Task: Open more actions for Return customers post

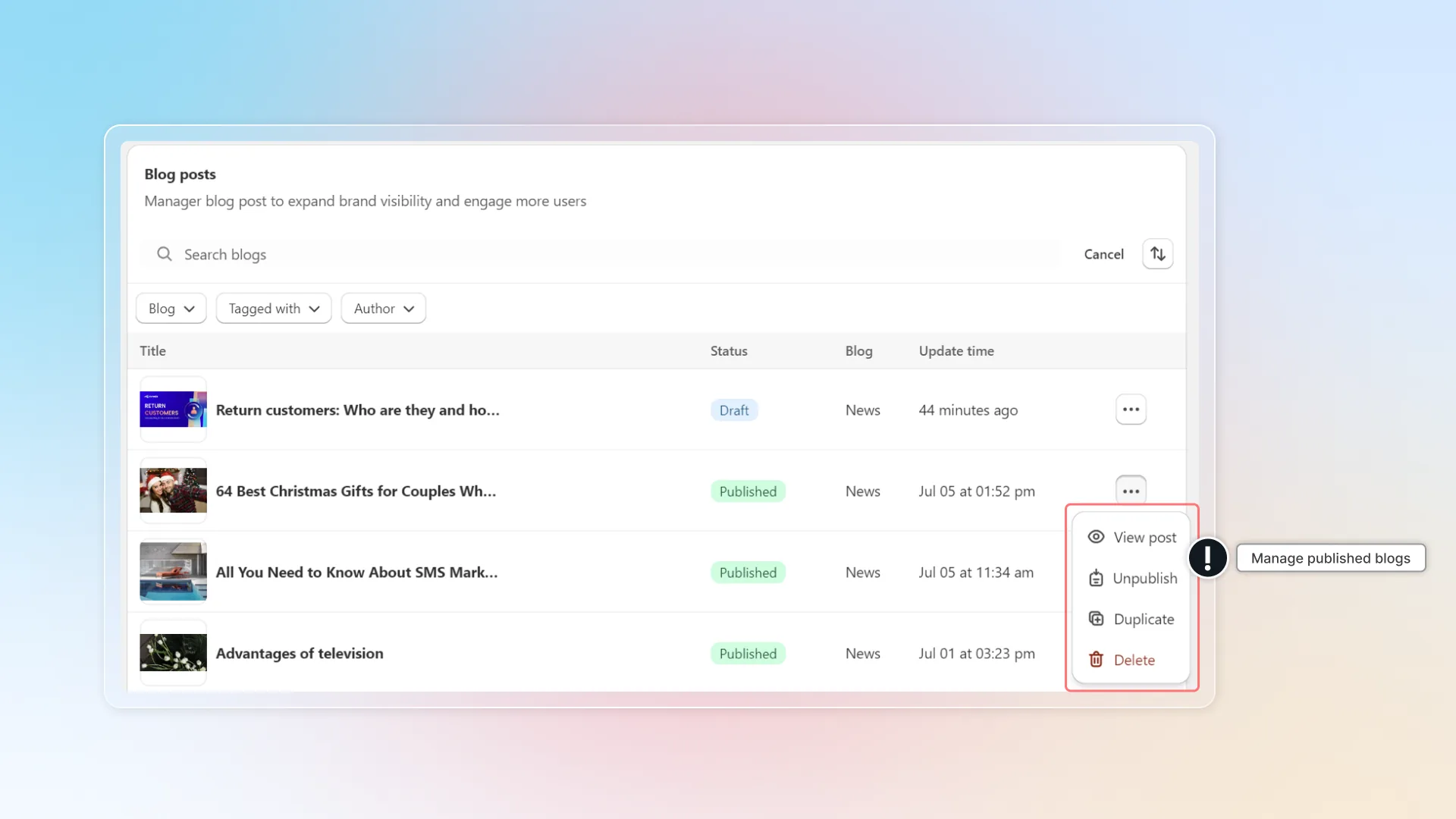Action: click(x=1131, y=409)
